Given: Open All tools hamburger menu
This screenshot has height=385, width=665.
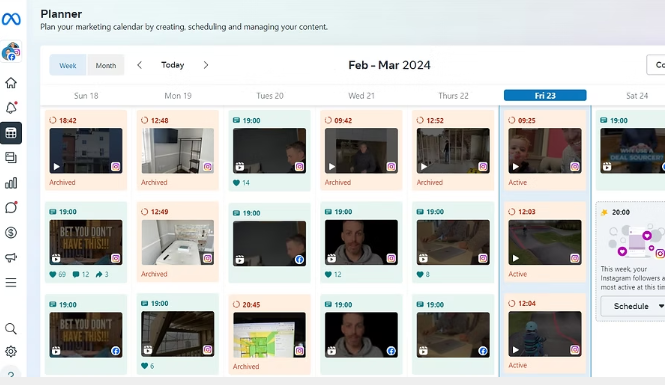Looking at the screenshot, I should 11,282.
